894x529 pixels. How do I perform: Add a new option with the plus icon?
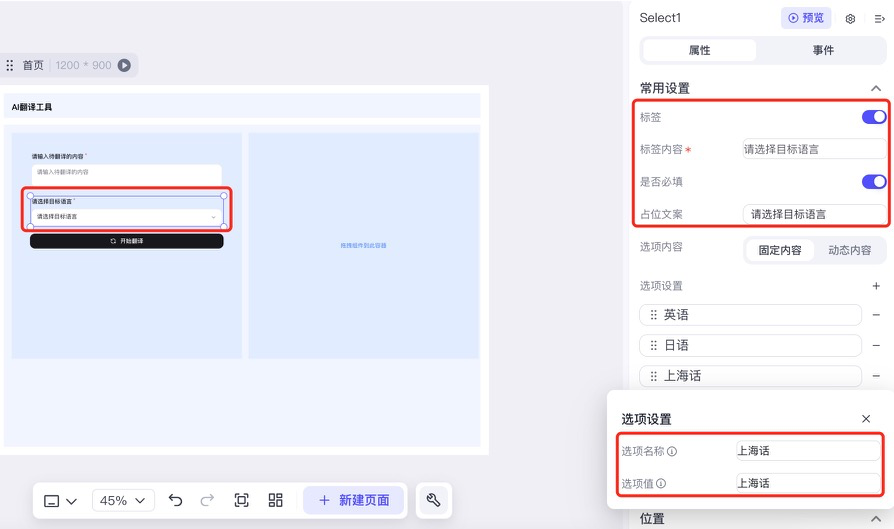coord(876,286)
